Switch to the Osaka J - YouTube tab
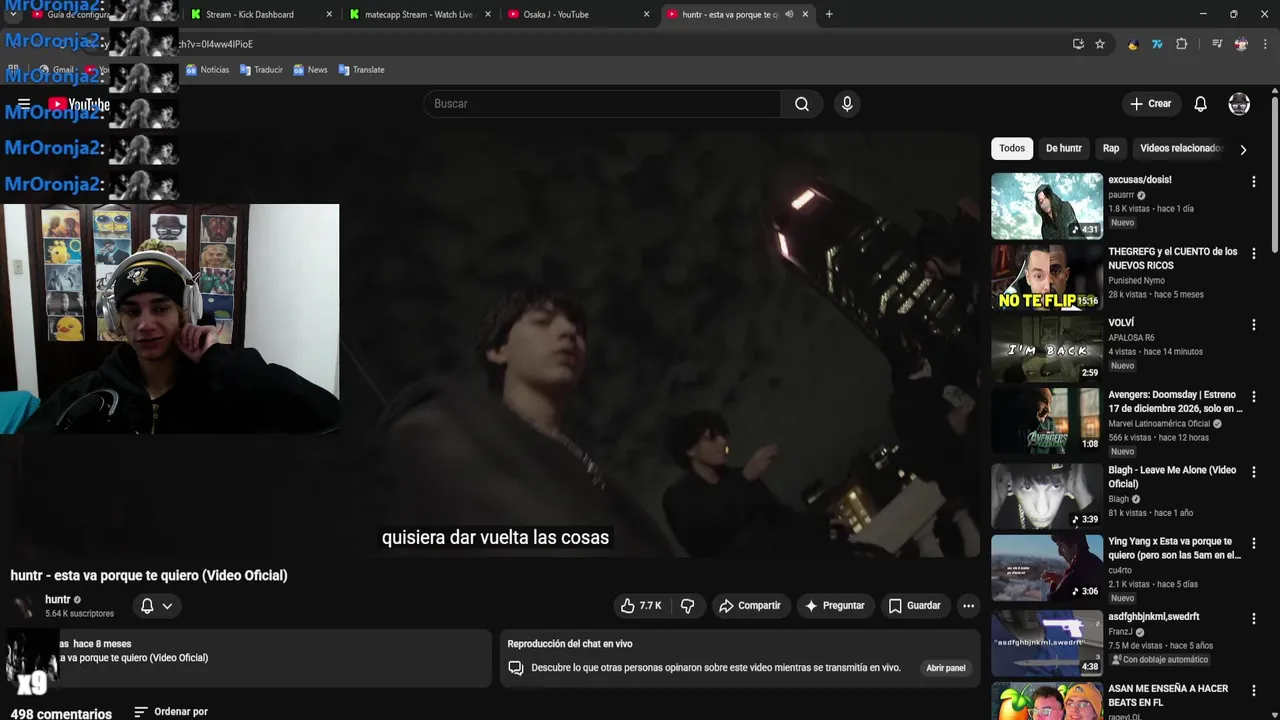The image size is (1280, 720). (577, 14)
